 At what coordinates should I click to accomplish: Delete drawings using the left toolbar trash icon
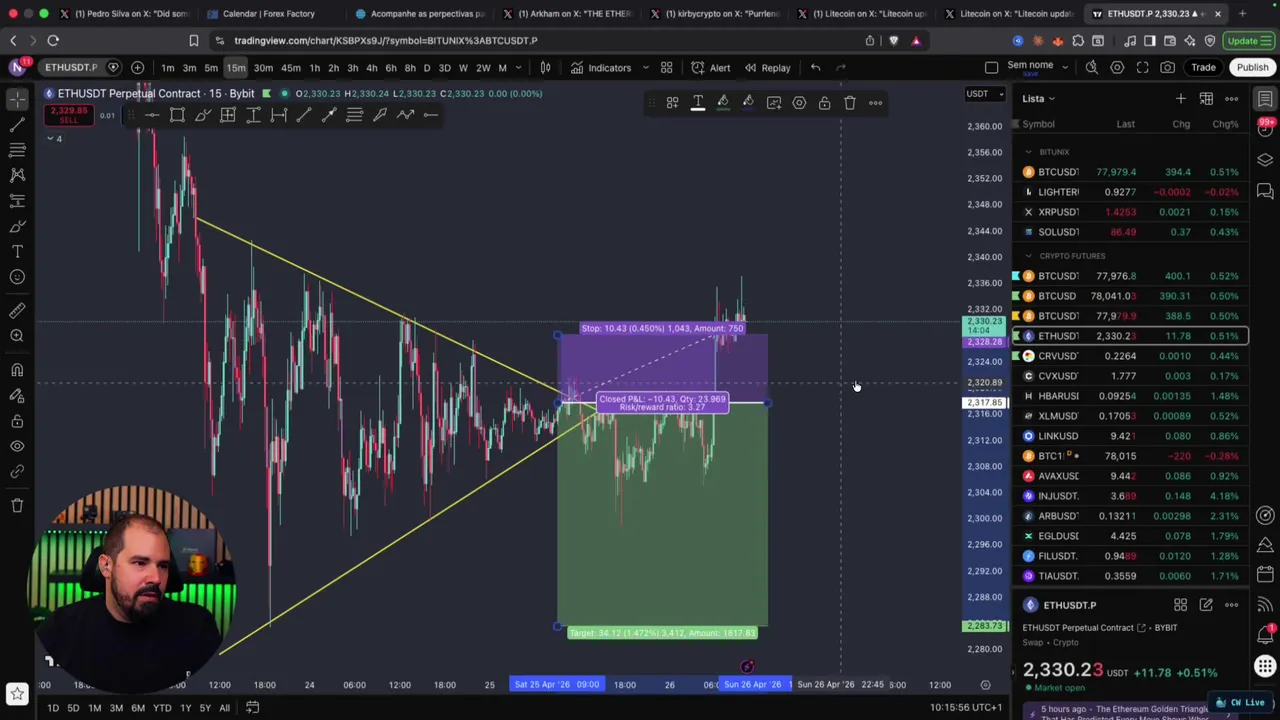point(17,505)
